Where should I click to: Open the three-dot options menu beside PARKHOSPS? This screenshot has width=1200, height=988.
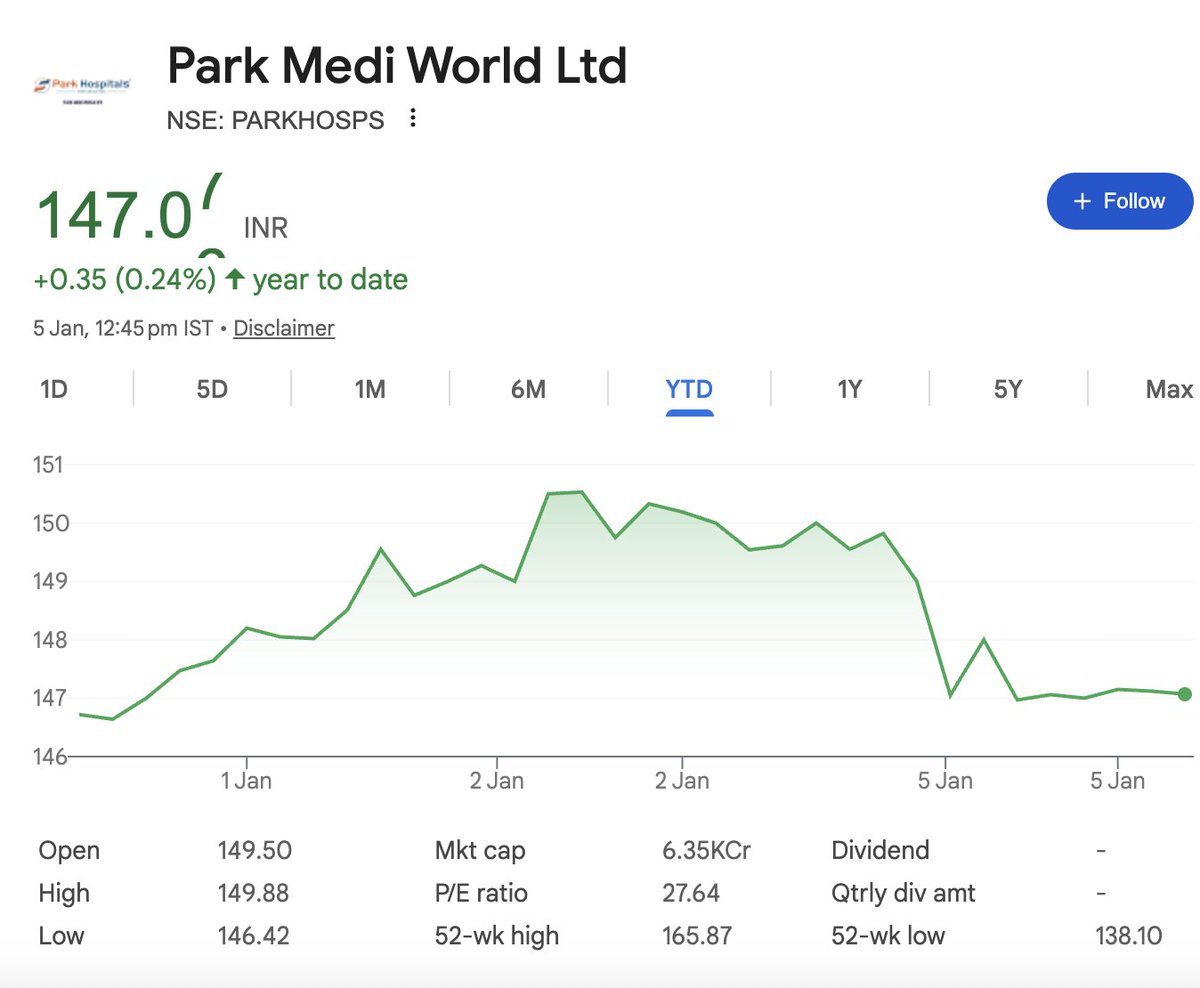click(x=413, y=119)
